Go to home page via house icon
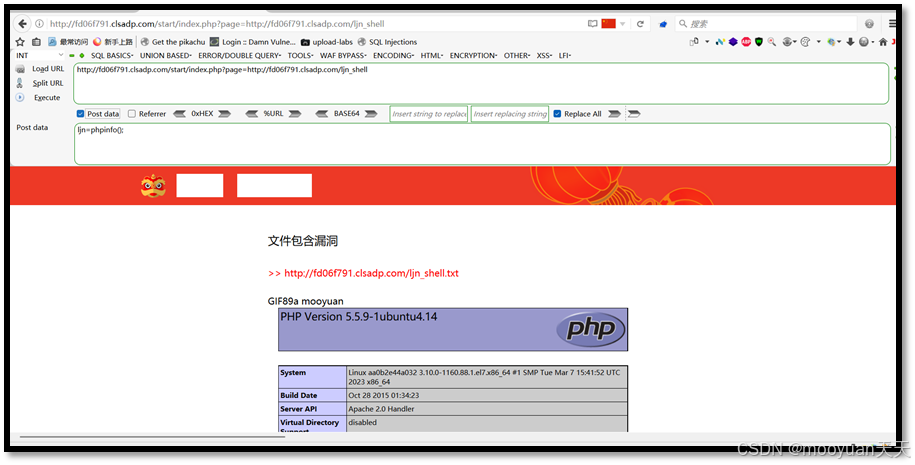 [x=883, y=42]
